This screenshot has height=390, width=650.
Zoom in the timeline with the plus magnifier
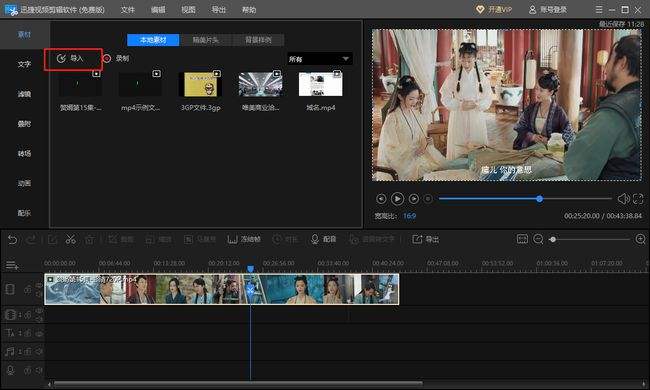640,239
